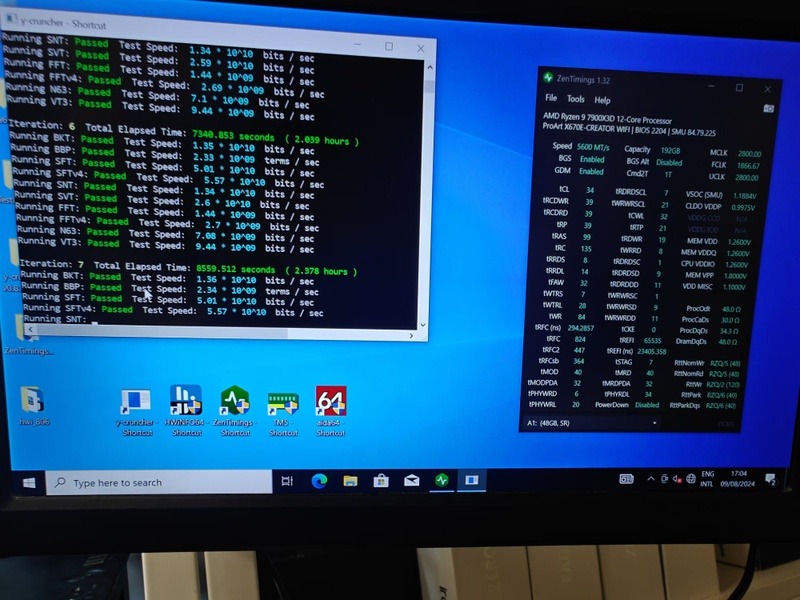Select the aida64 Shortcut desktop icon
The image size is (800, 600).
coord(331,411)
